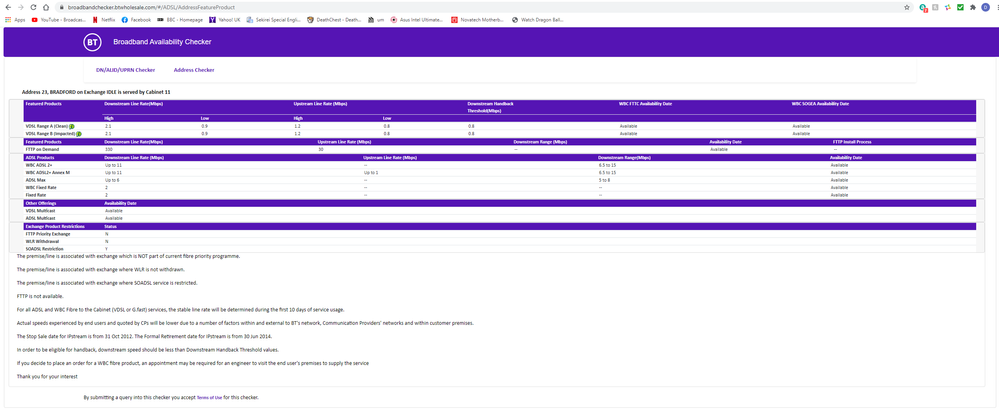Click the 'FTTP Priority Exchange' row label
Screen dimensions: 999x419
[47, 234]
